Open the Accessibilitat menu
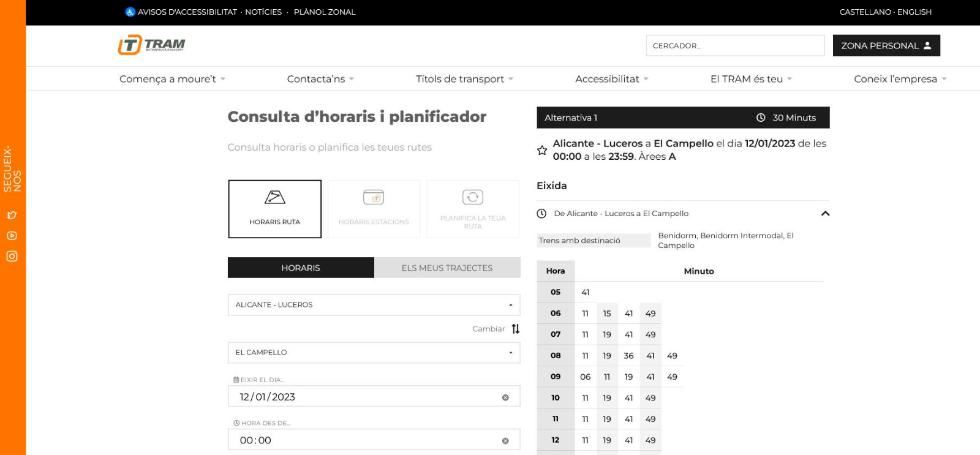980x455 pixels. [x=611, y=78]
